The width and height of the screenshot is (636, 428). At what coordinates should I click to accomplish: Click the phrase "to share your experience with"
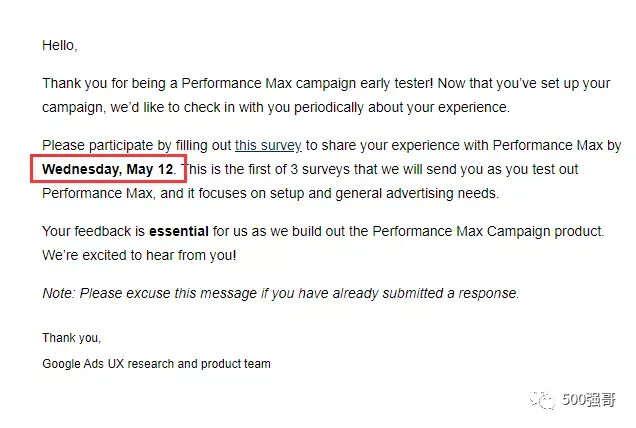(397, 145)
